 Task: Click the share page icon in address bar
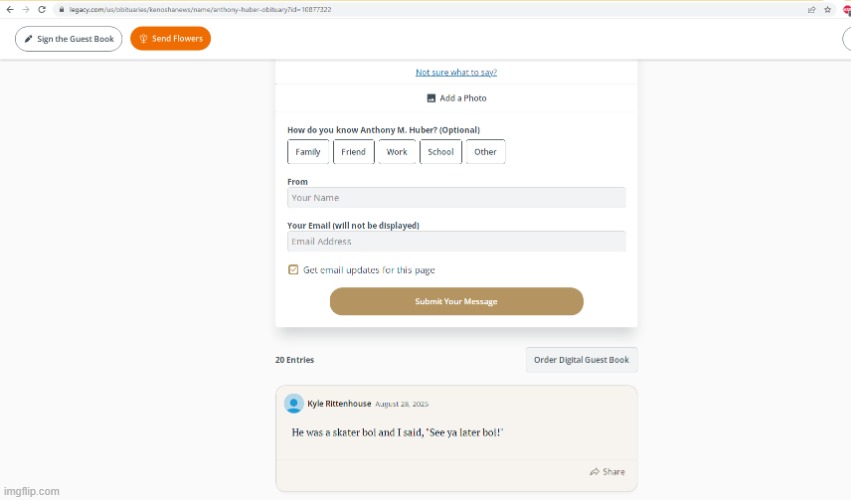click(x=811, y=9)
